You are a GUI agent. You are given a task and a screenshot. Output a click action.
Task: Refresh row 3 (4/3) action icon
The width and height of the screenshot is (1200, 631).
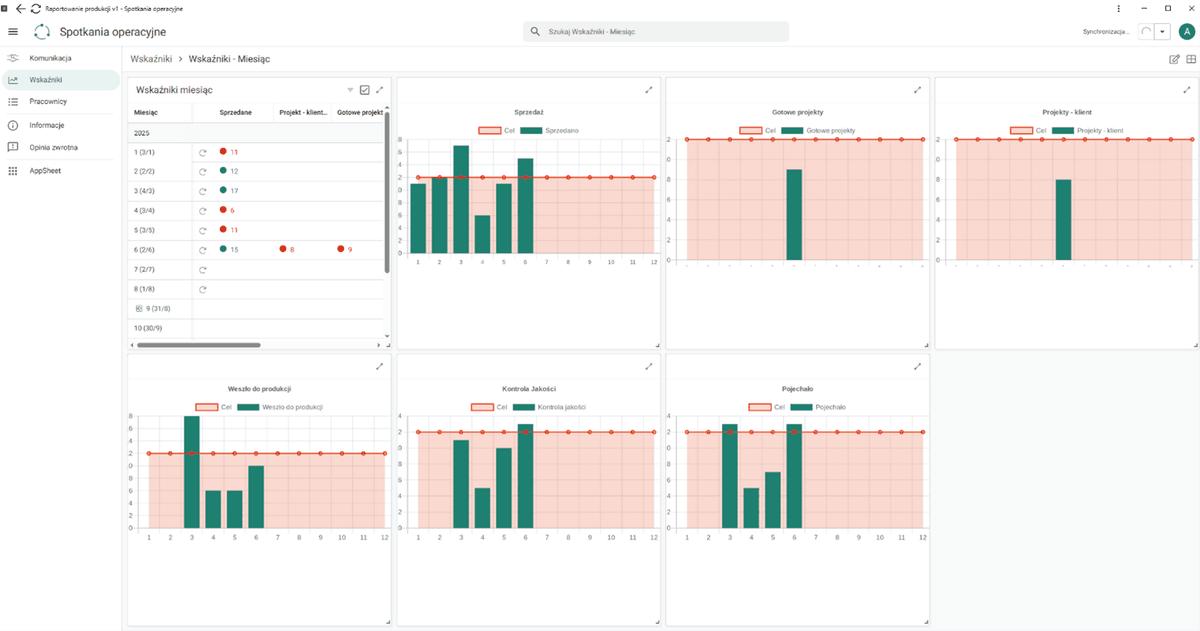coord(203,191)
